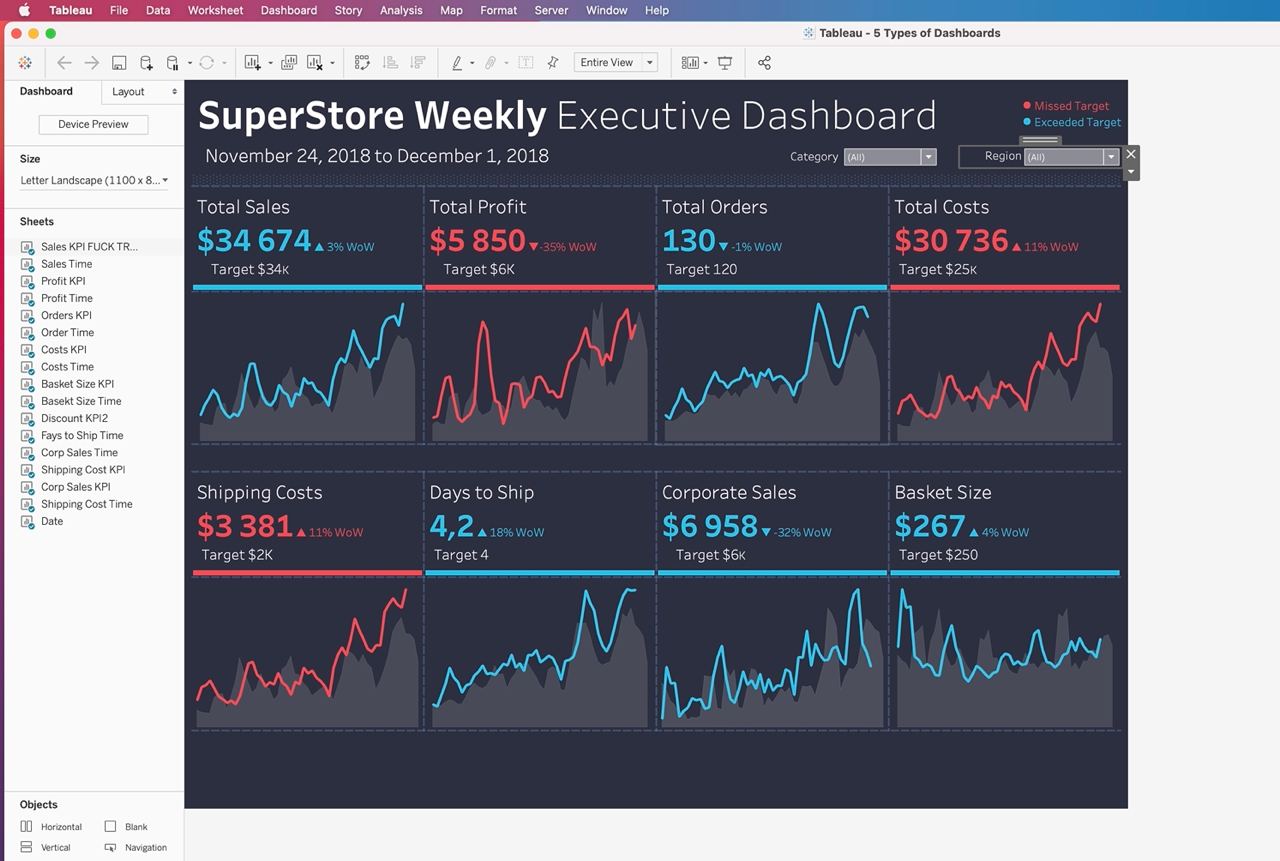Grab the Region filter drag handle
1280x861 pixels.
pyautogui.click(x=1040, y=141)
